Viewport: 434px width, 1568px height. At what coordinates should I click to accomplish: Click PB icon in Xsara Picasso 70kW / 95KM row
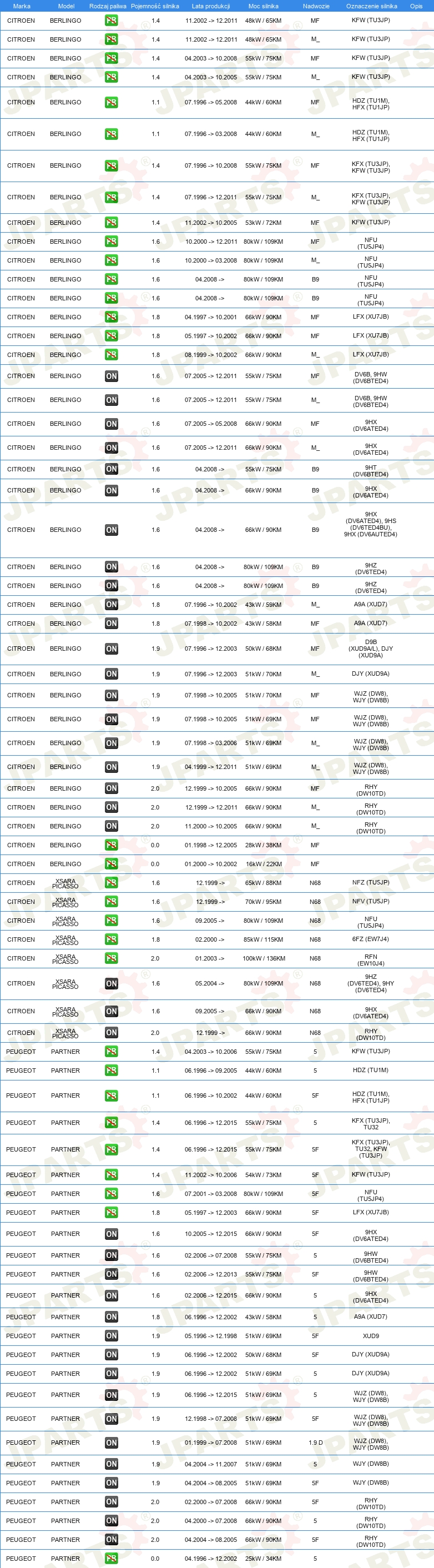112,902
